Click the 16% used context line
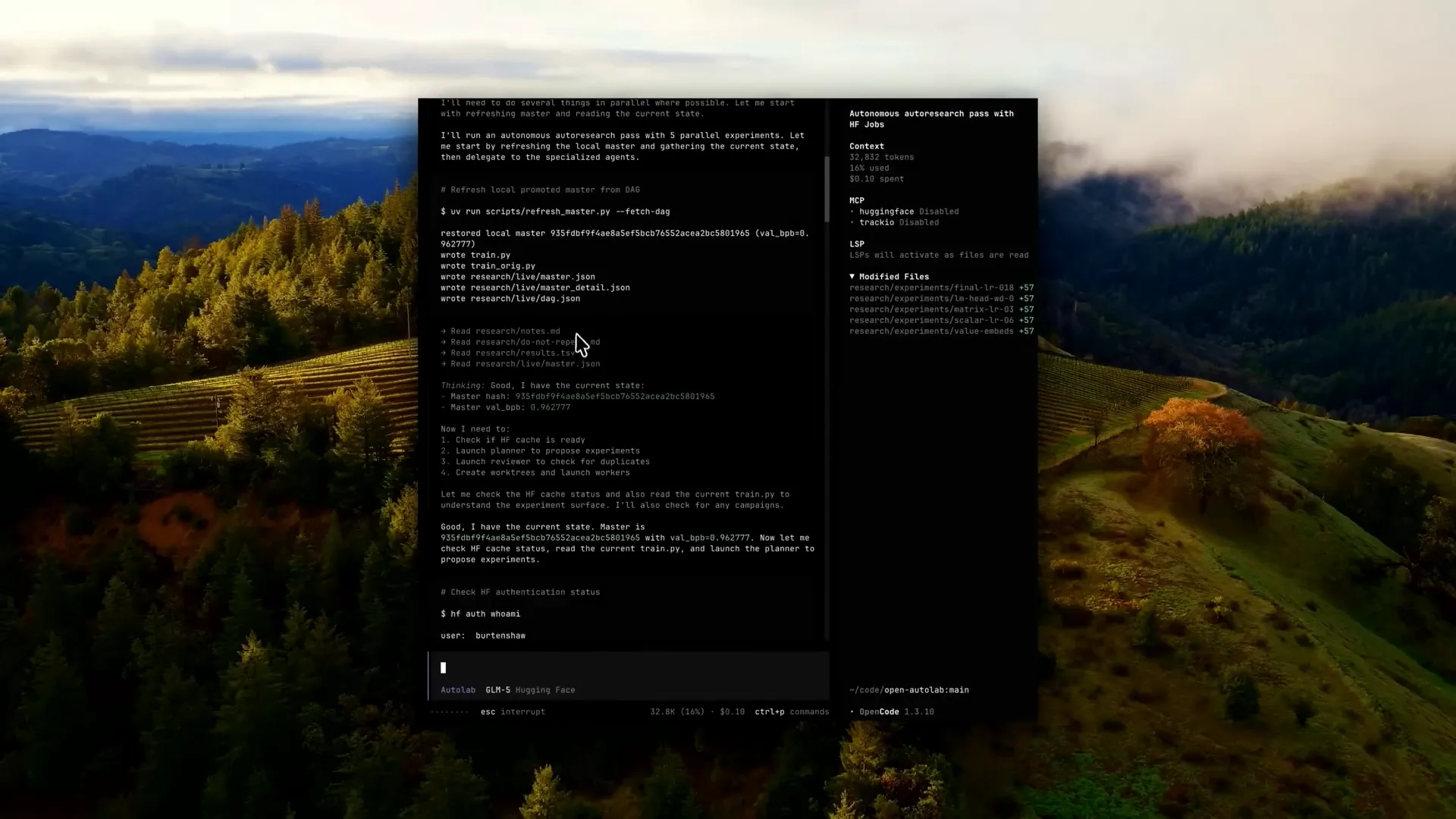1456x819 pixels. (x=869, y=168)
